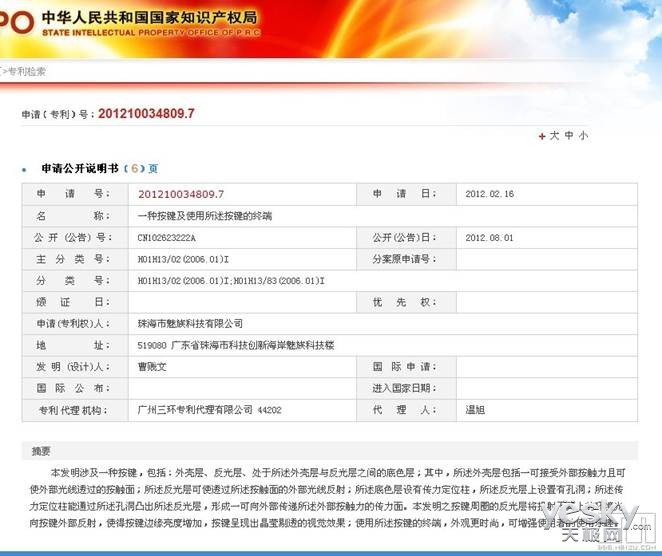Click the 优先权 label cell

[x=406, y=302]
